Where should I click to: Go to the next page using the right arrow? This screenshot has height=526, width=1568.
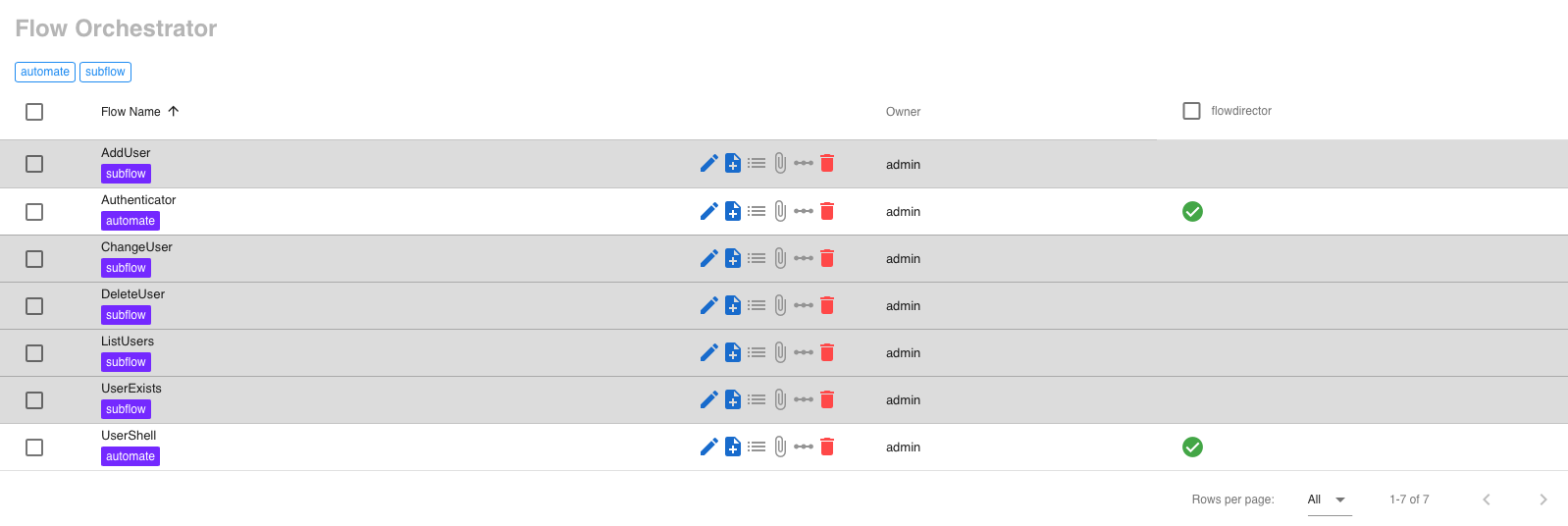(x=1542, y=500)
